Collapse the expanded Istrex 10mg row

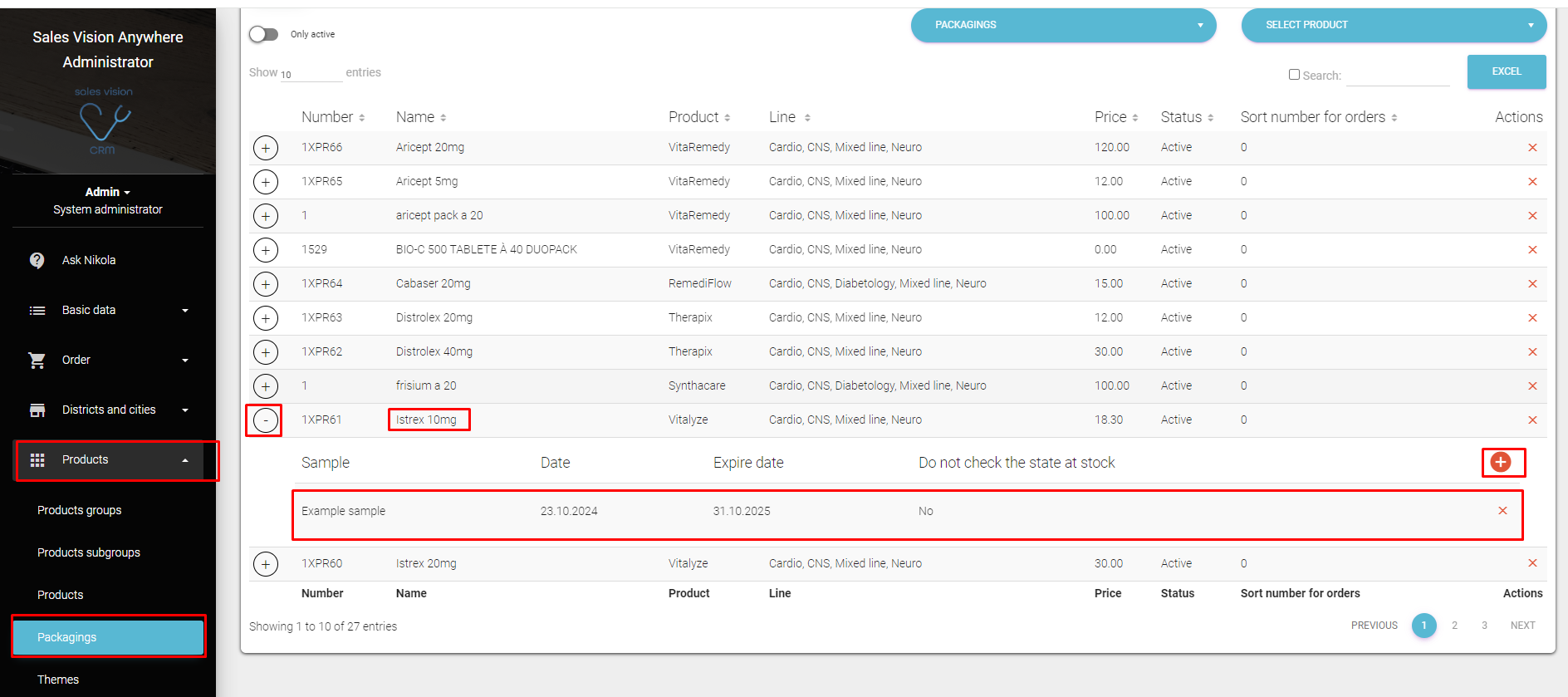click(x=265, y=420)
